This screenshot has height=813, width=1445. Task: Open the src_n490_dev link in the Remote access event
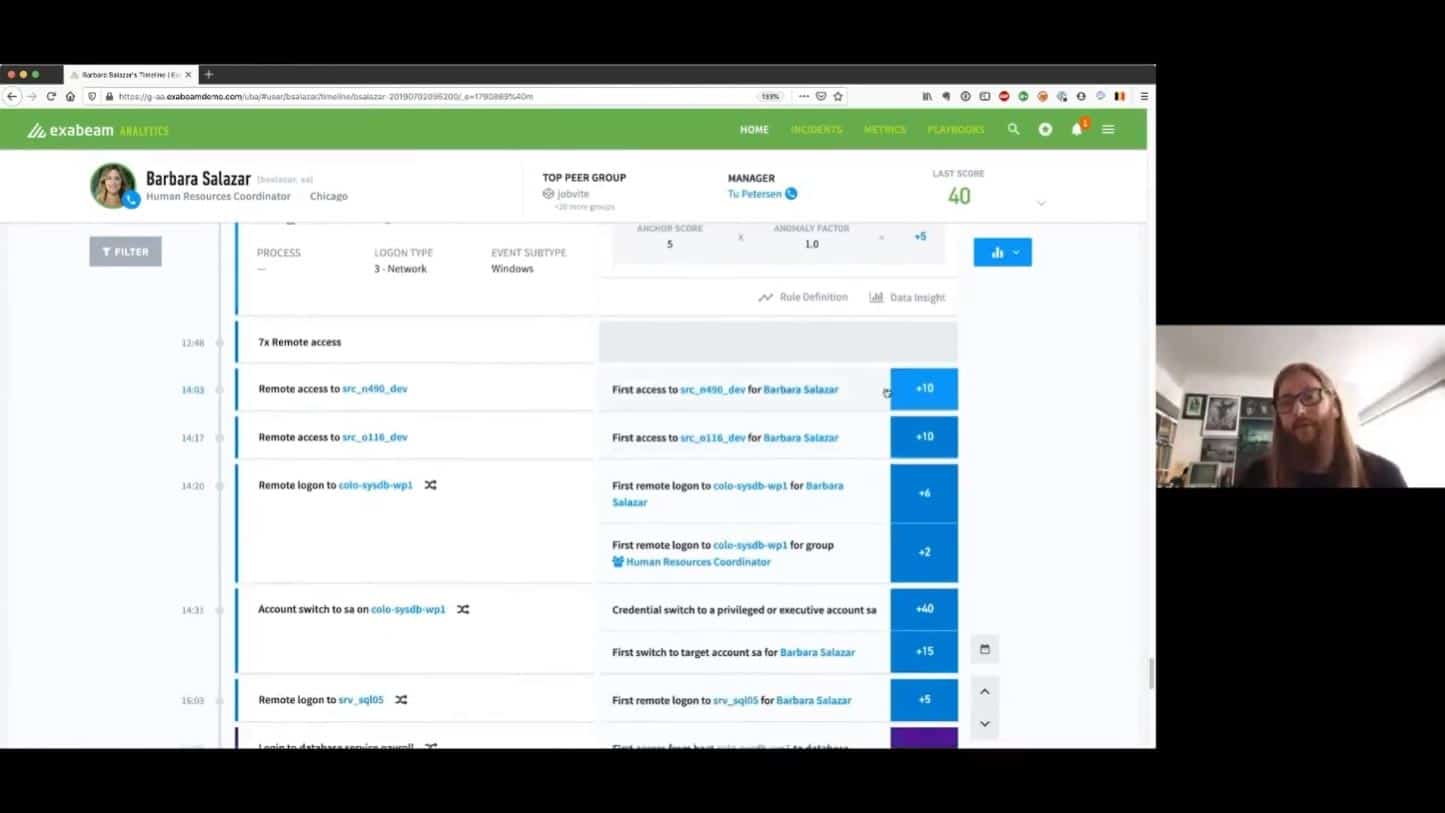pyautogui.click(x=375, y=389)
